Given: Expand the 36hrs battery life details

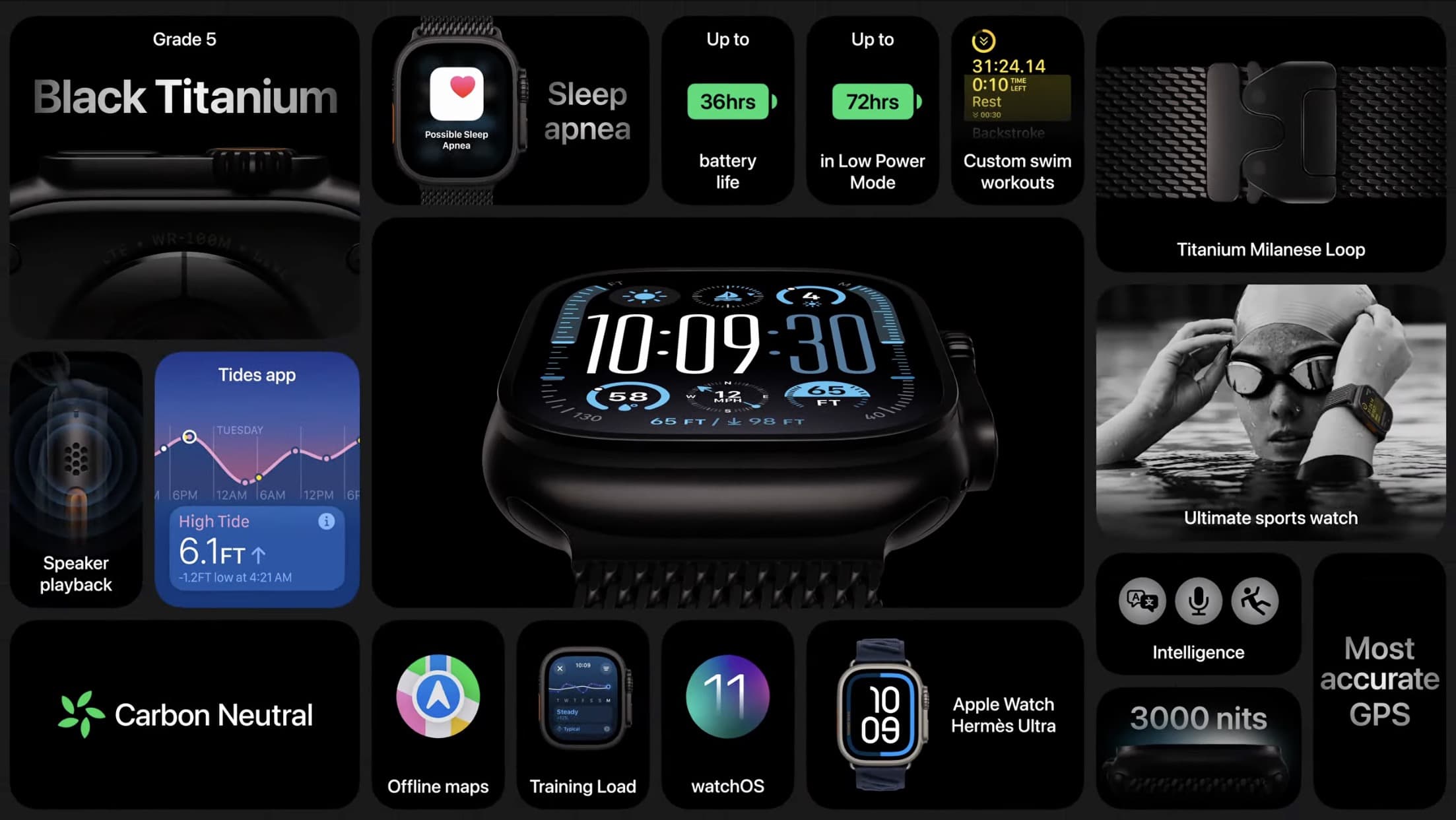Looking at the screenshot, I should 728,110.
